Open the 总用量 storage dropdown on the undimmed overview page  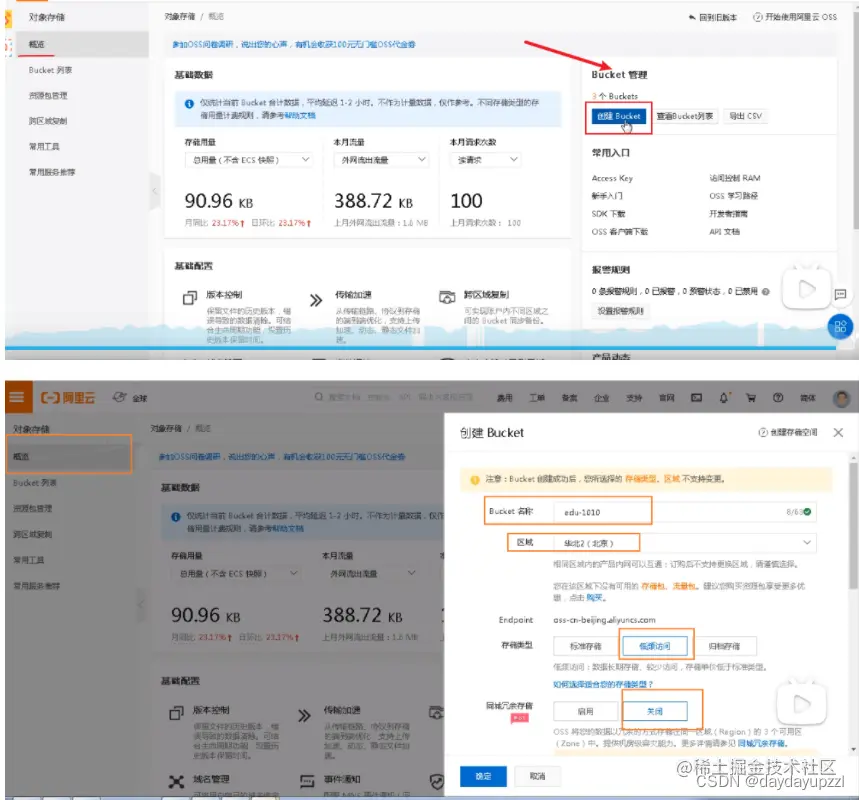pyautogui.click(x=249, y=160)
